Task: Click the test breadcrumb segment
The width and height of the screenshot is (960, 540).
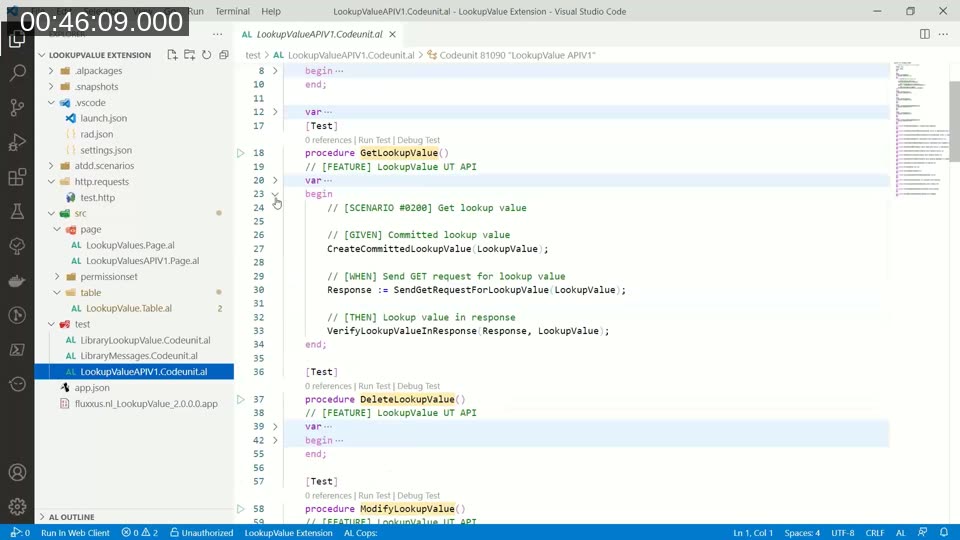Action: (x=252, y=55)
